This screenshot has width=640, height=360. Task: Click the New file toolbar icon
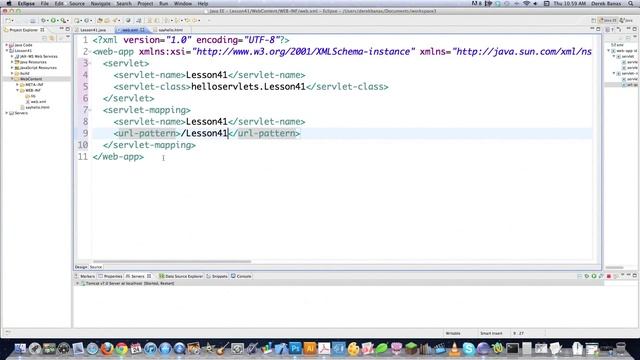pos(8,20)
